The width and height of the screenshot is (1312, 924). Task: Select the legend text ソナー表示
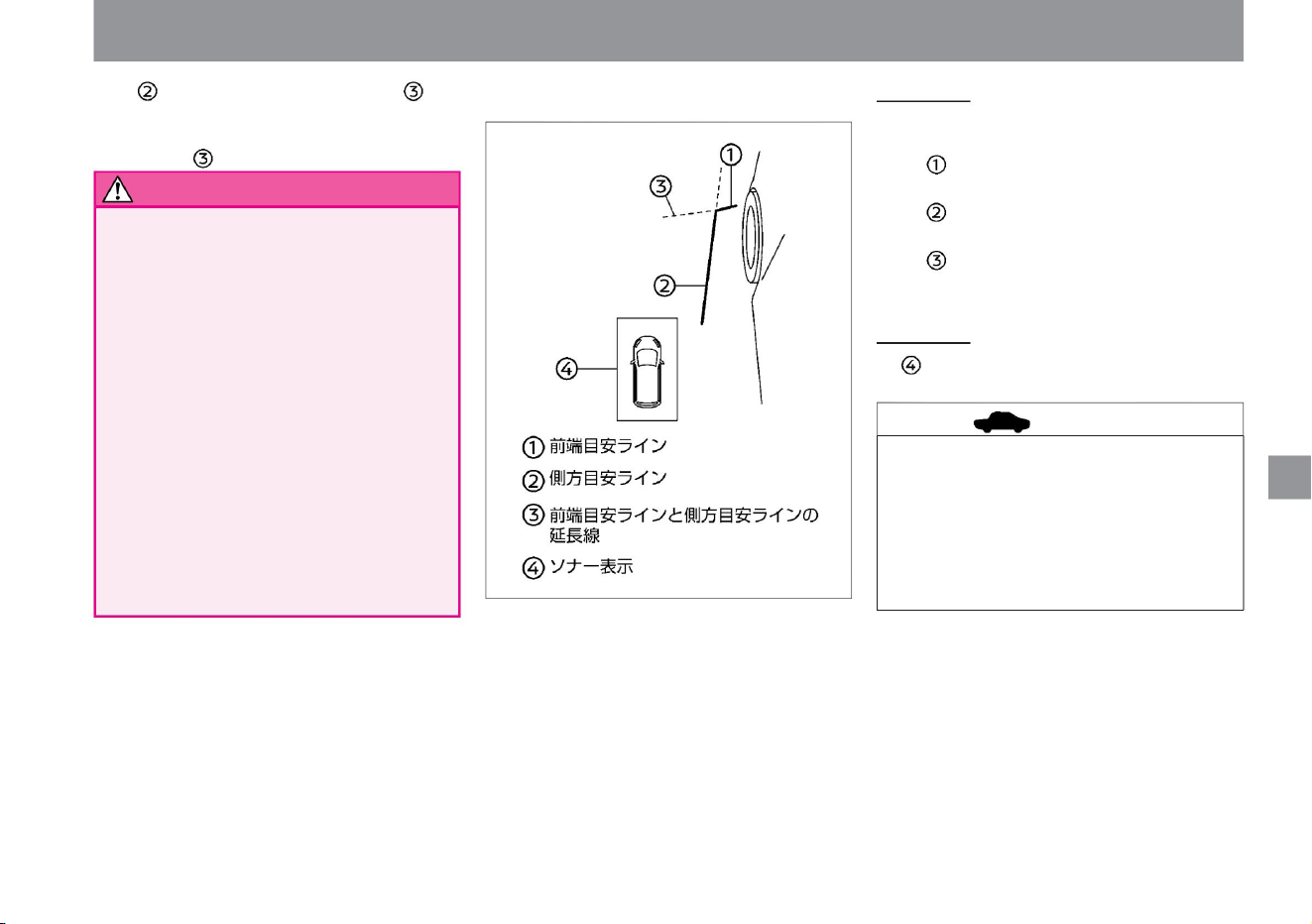click(591, 567)
